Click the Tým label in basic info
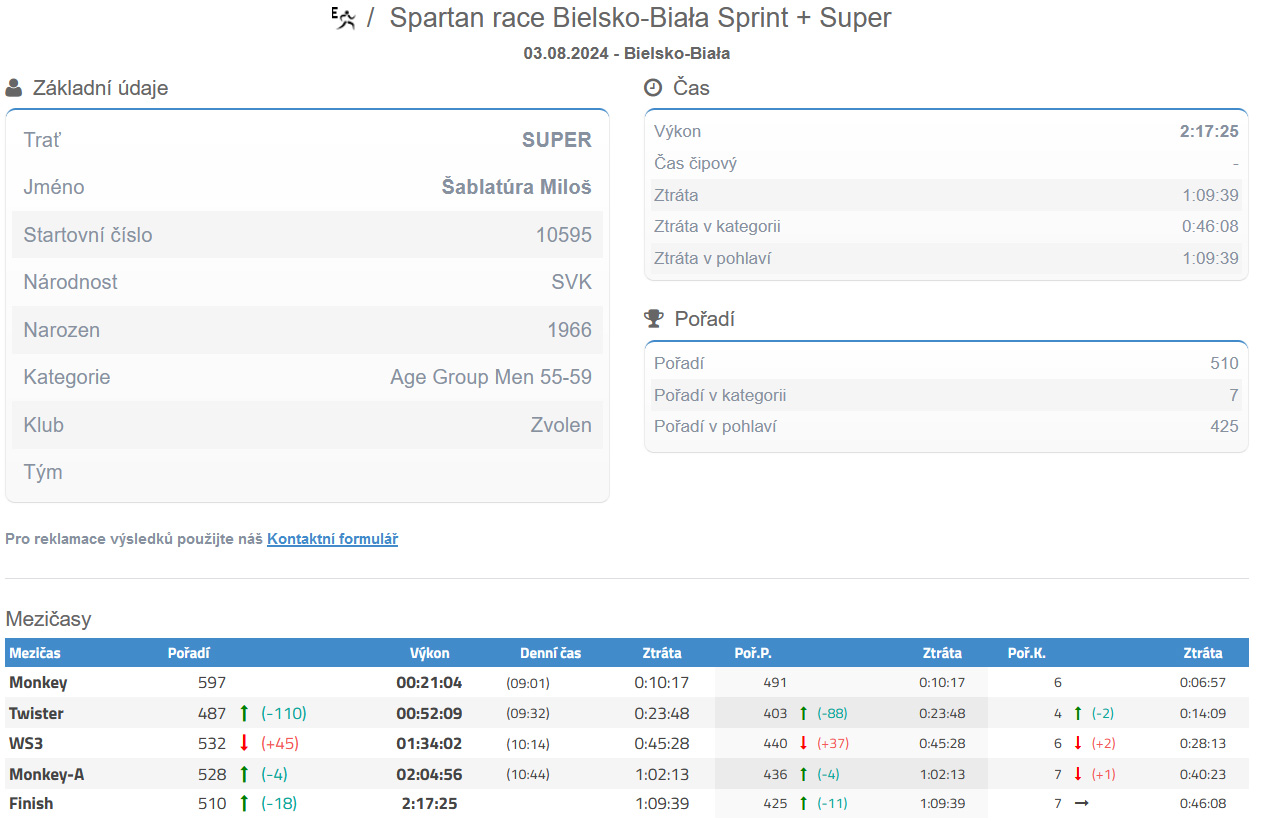1285x821 pixels. [x=43, y=472]
